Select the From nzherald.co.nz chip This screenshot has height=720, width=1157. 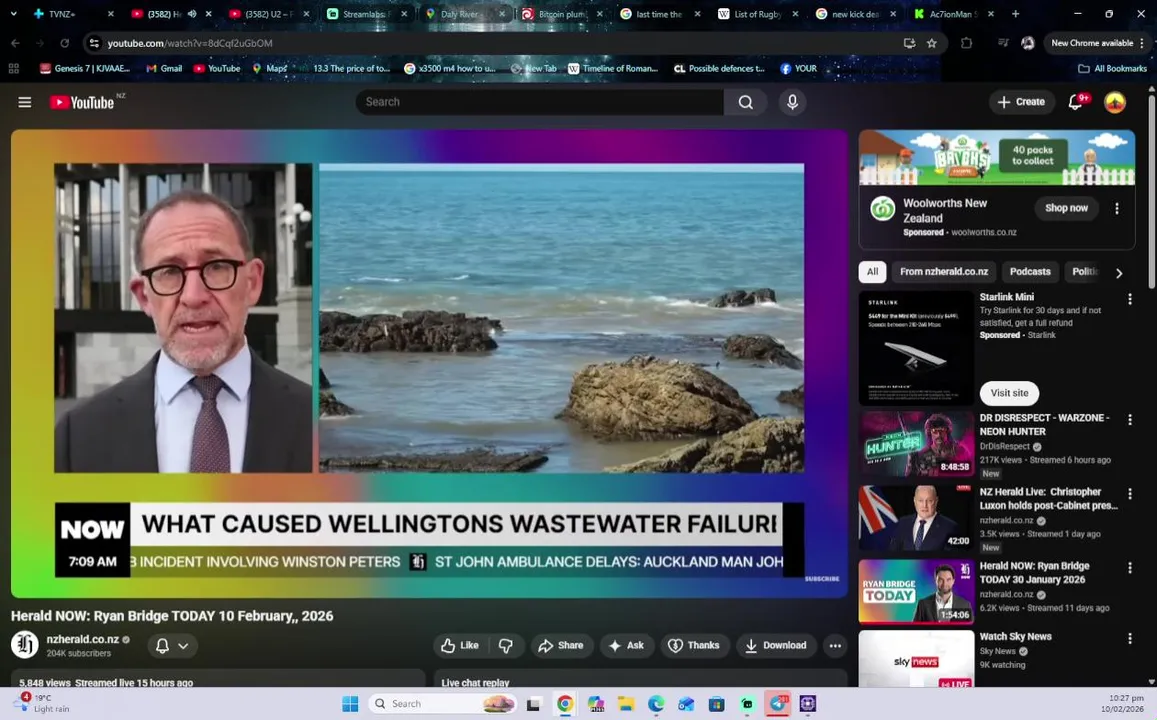[x=944, y=271]
